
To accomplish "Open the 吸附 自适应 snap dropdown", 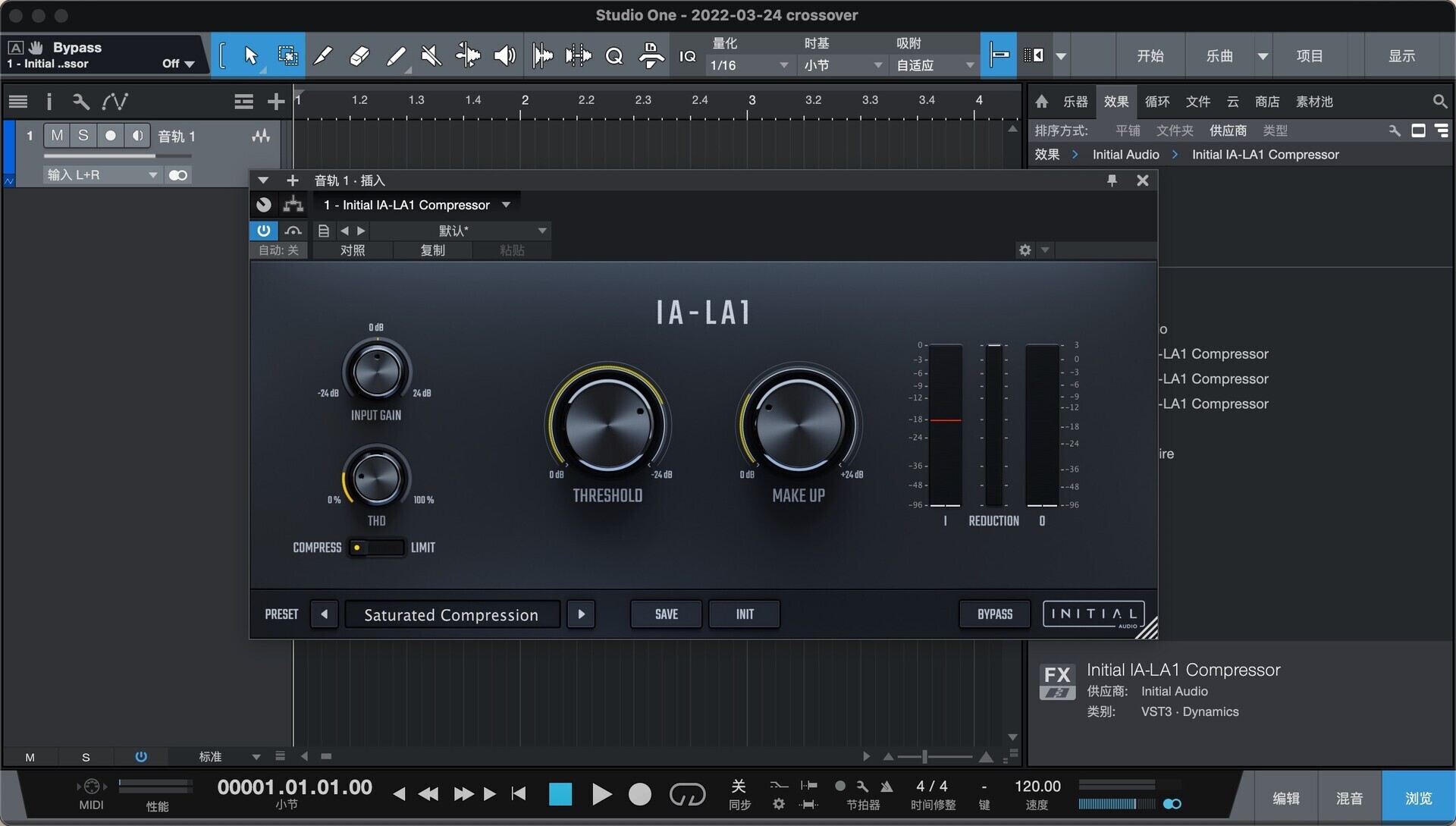I will pyautogui.click(x=935, y=65).
